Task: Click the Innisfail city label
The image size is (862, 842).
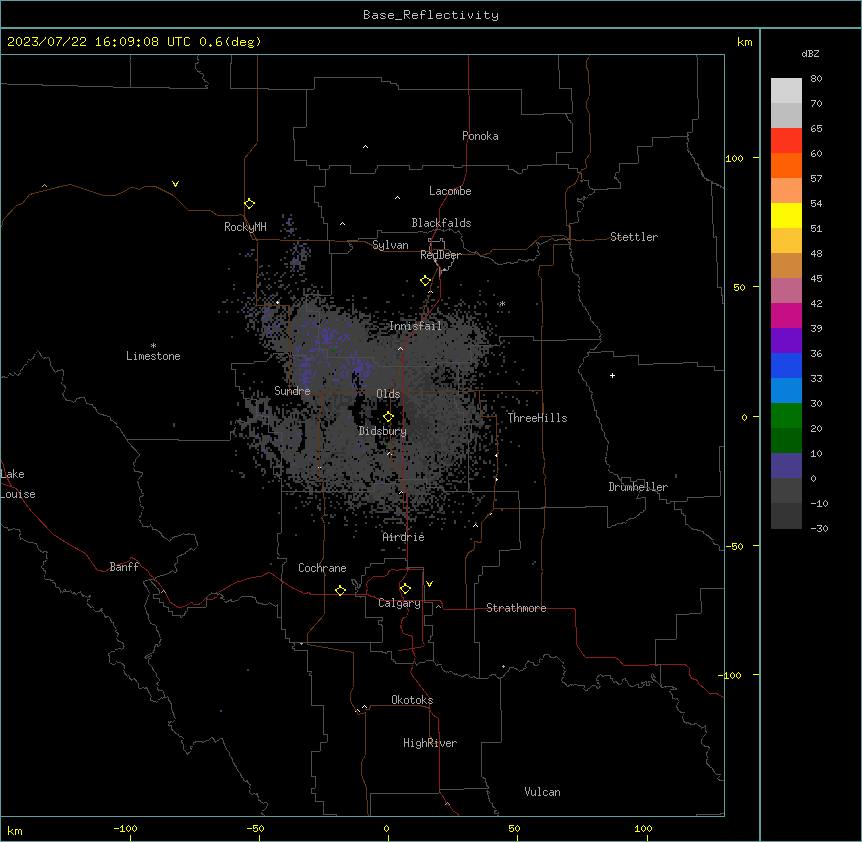Action: 415,326
